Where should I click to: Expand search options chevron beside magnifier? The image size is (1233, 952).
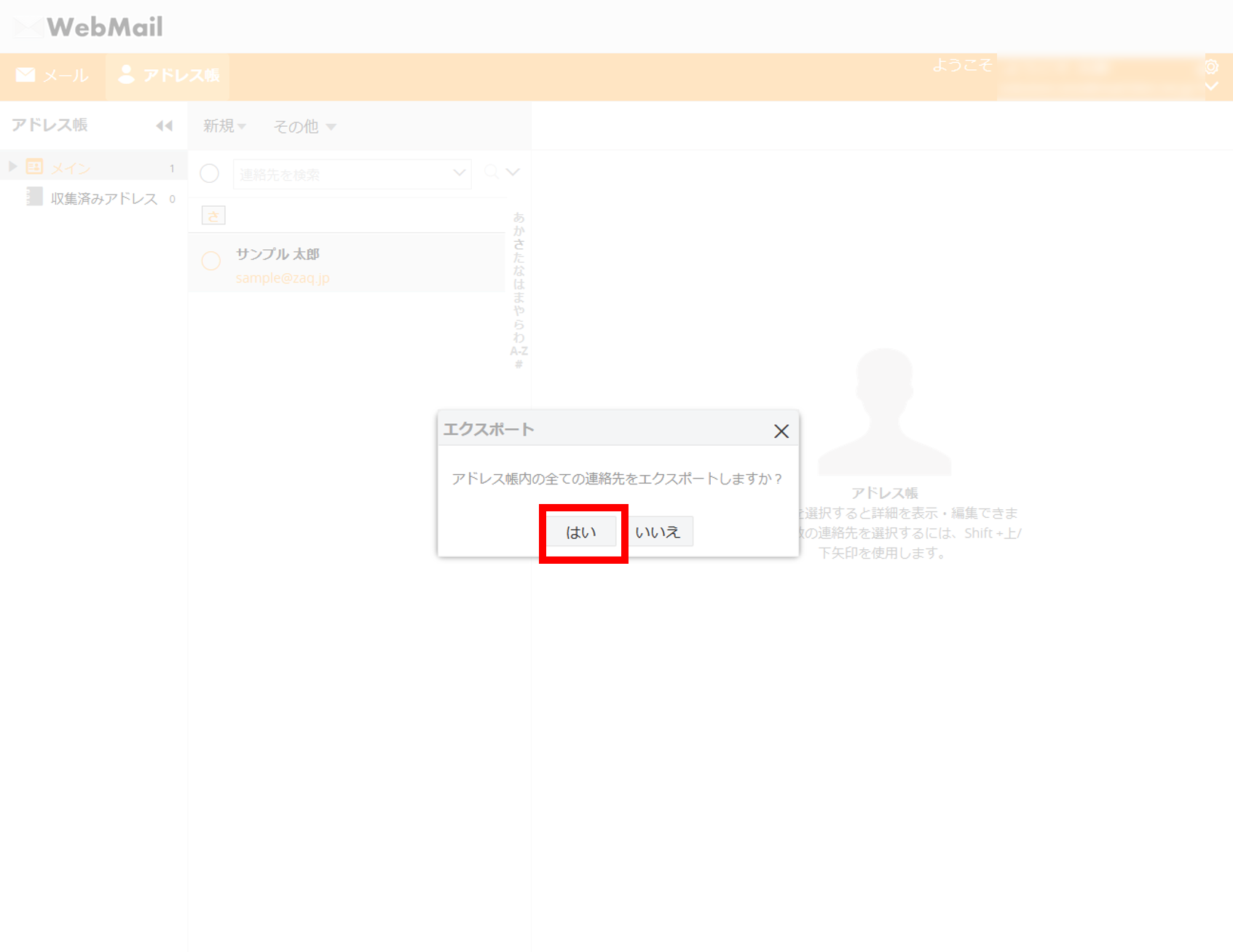(513, 173)
